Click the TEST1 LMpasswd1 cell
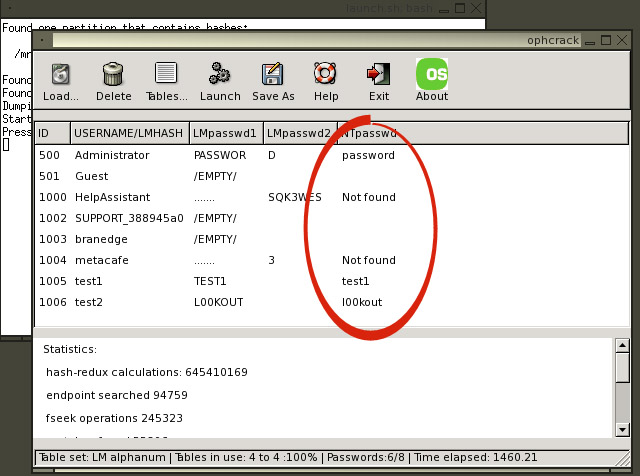 210,281
